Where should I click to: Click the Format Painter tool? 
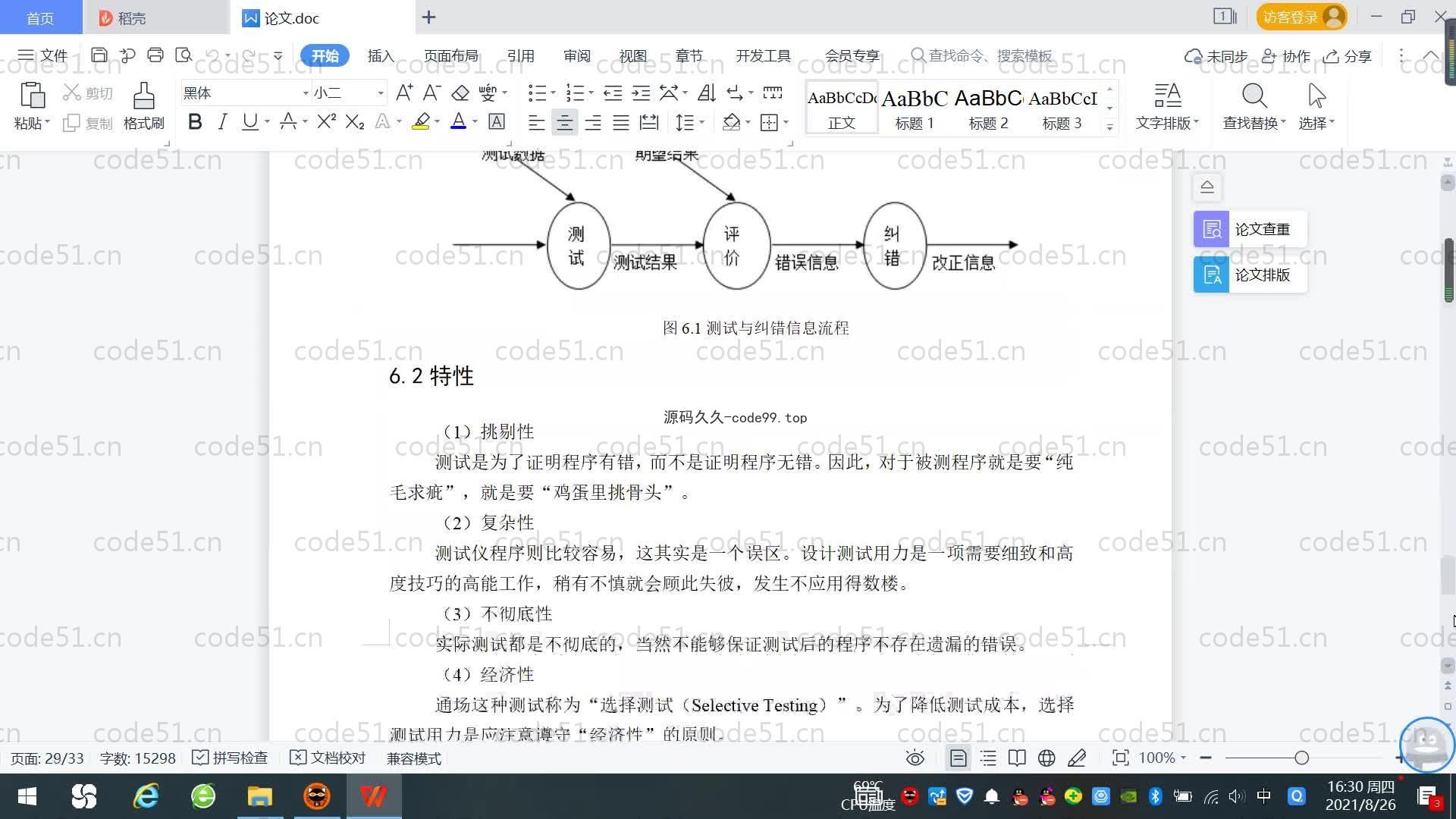click(x=143, y=106)
